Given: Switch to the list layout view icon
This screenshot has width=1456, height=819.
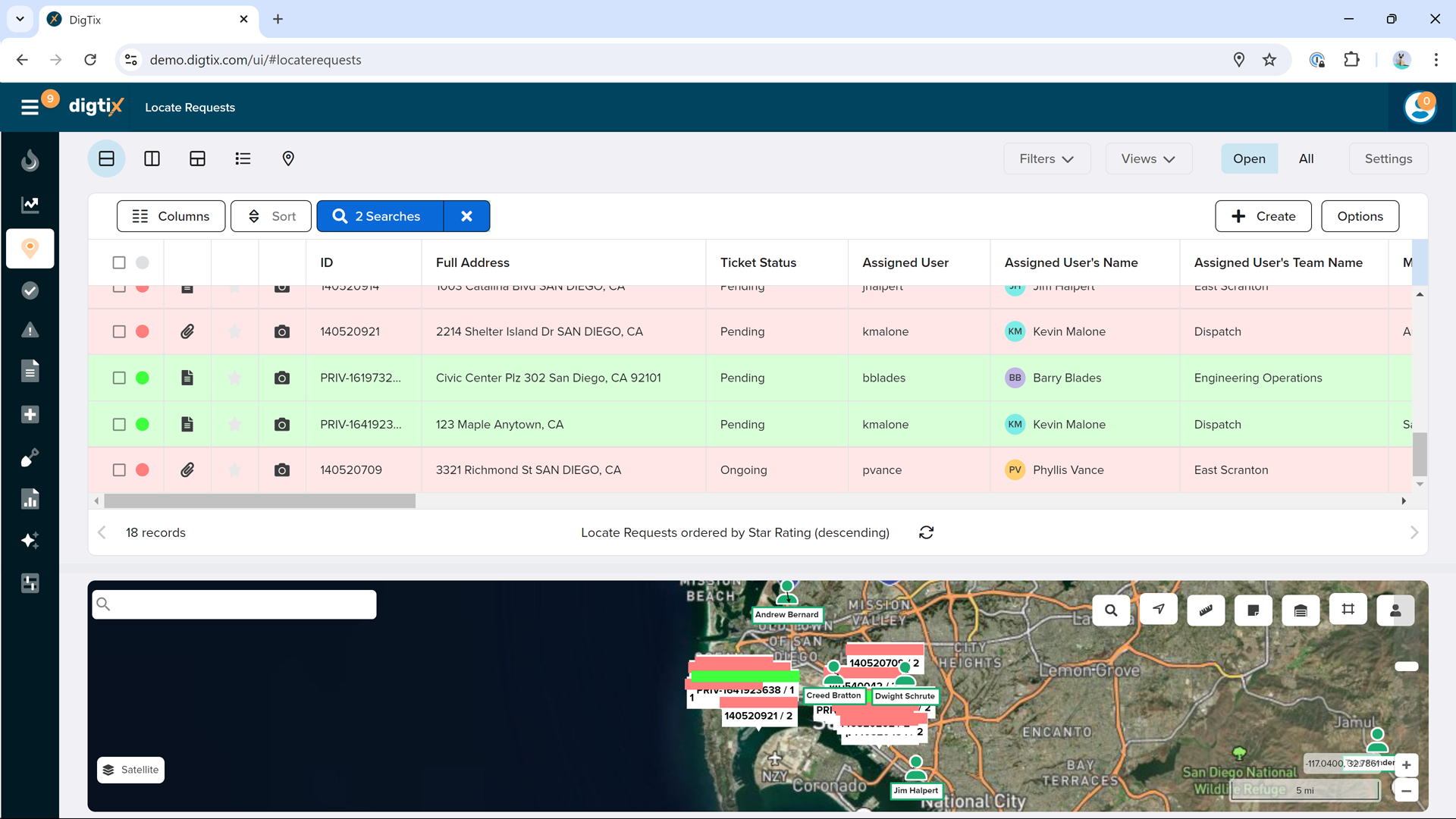Looking at the screenshot, I should click(243, 158).
